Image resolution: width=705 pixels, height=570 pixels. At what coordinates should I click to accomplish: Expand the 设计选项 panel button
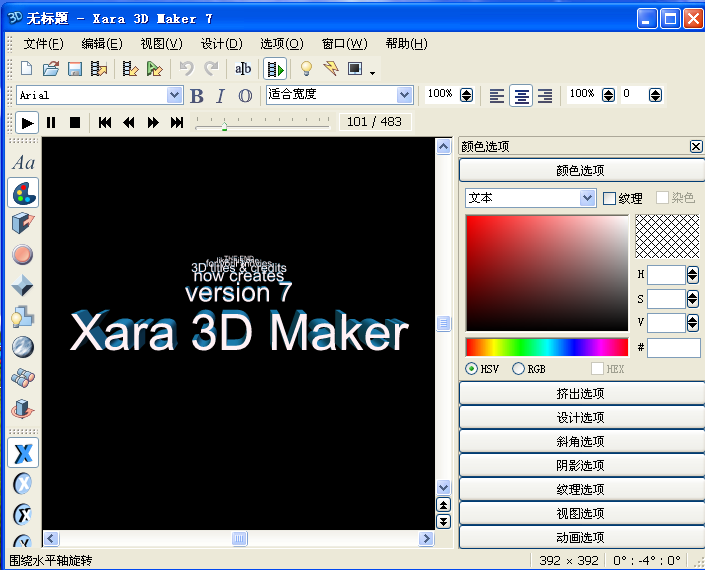point(581,418)
